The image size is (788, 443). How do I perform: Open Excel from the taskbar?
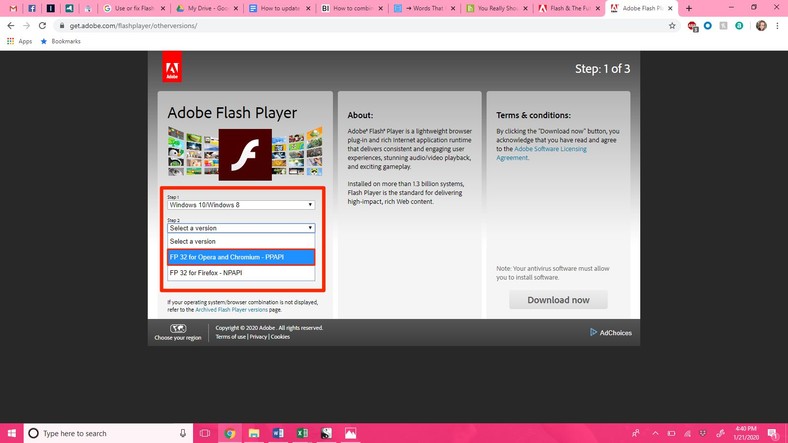pos(302,433)
